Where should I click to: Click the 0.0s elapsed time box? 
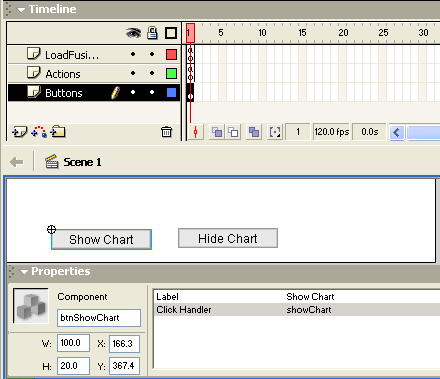pos(369,132)
